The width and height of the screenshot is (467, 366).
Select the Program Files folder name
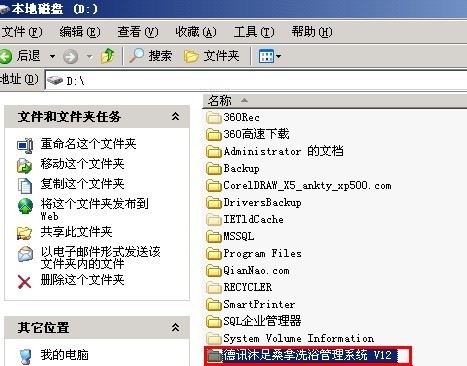262,253
